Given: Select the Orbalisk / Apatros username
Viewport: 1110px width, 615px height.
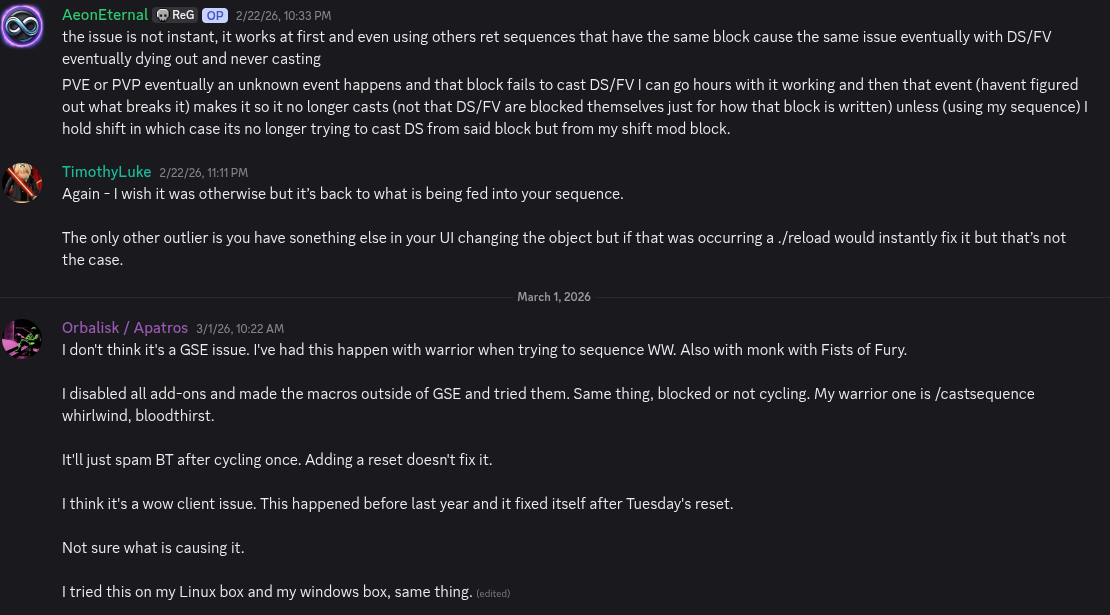Looking at the screenshot, I should click(125, 328).
